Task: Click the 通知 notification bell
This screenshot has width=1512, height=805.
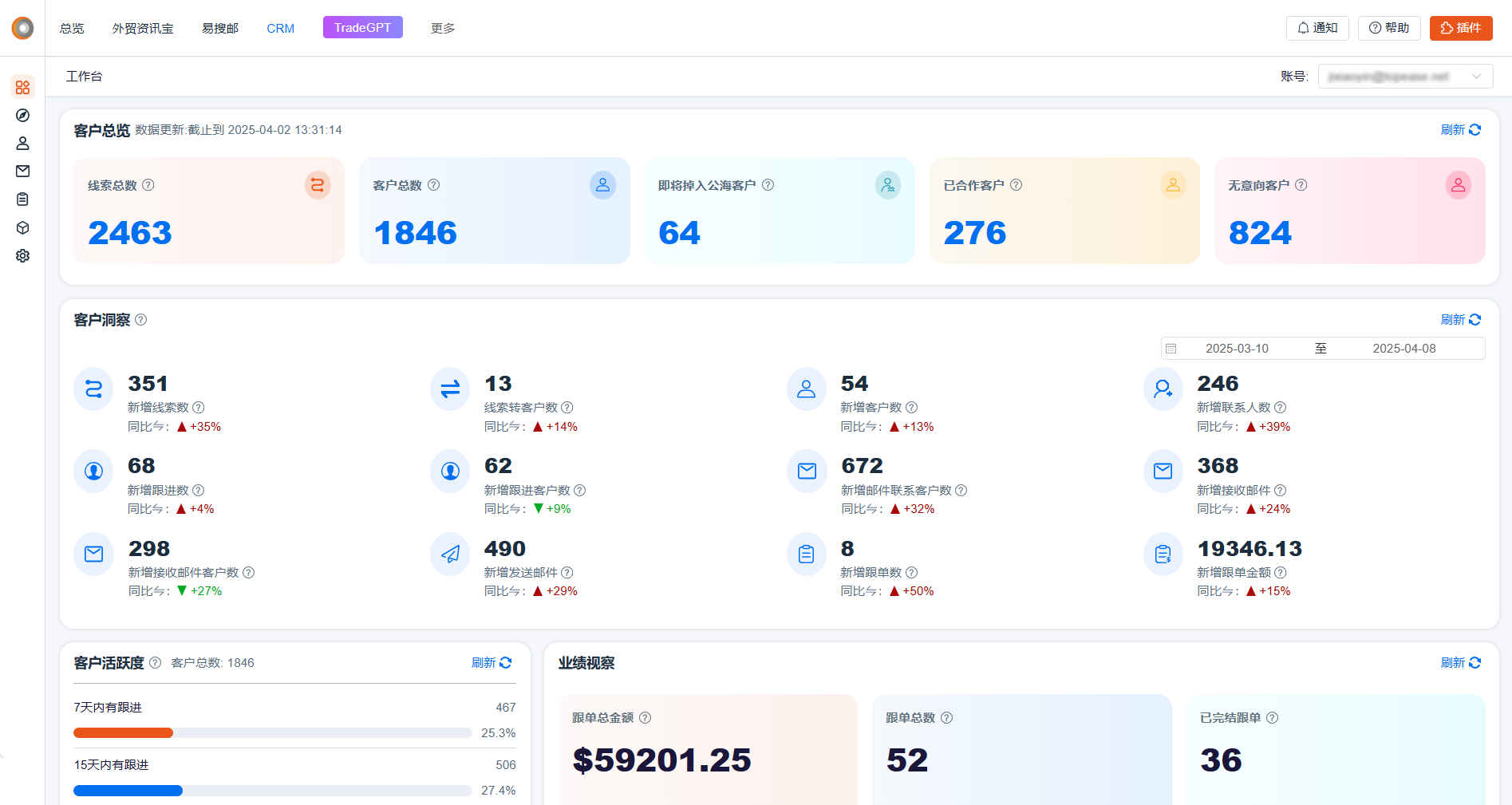Action: pos(1317,27)
